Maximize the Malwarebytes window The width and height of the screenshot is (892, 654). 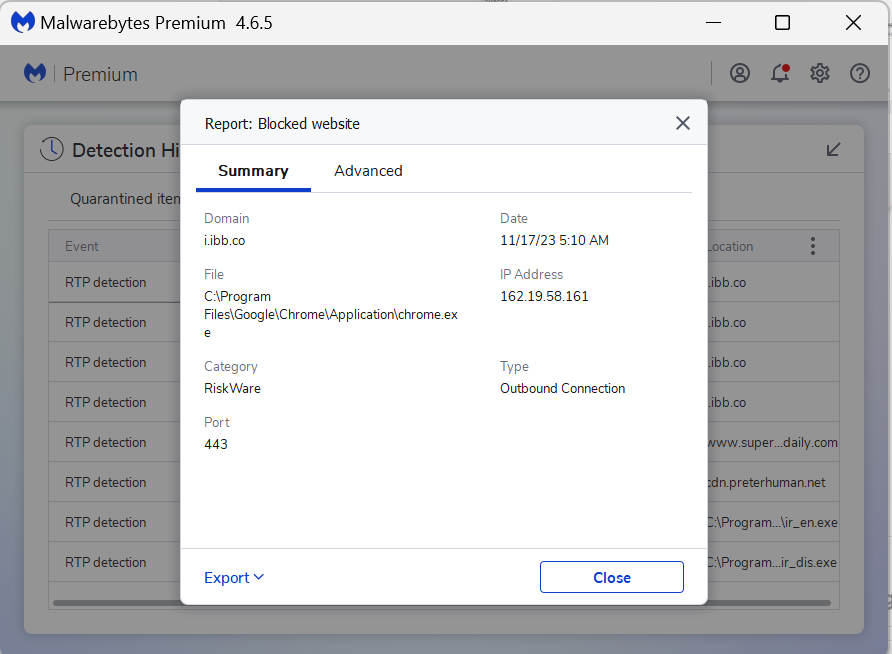tap(782, 23)
